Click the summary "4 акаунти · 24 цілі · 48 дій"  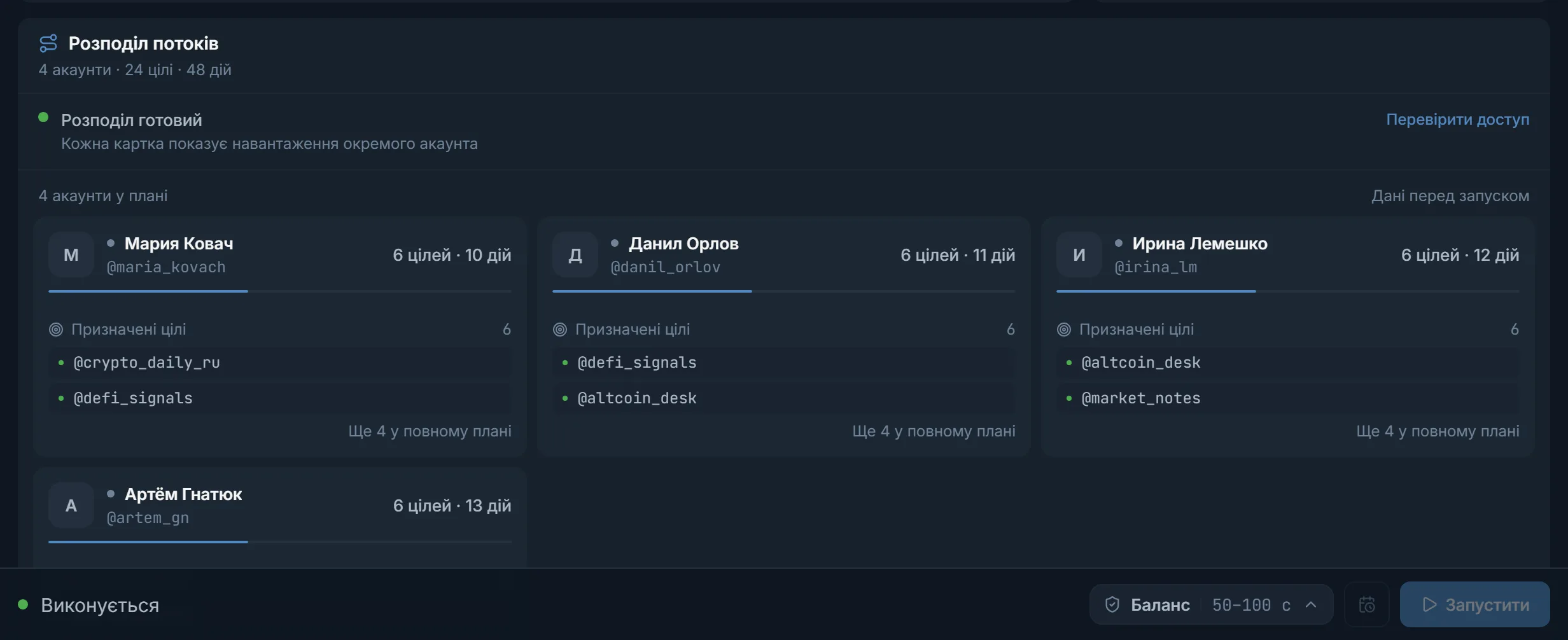click(x=135, y=70)
